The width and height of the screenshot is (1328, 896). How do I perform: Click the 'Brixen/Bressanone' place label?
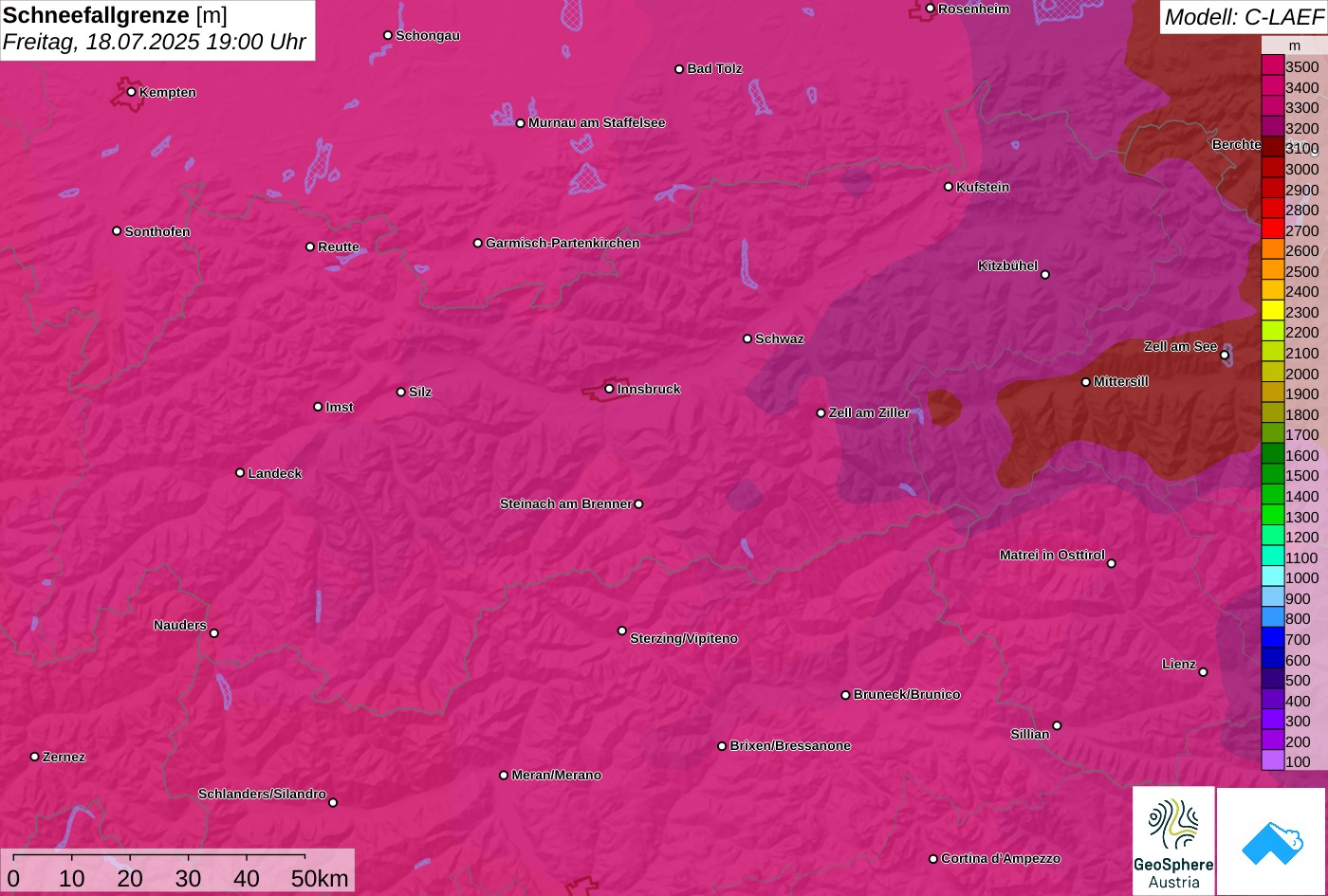click(790, 746)
